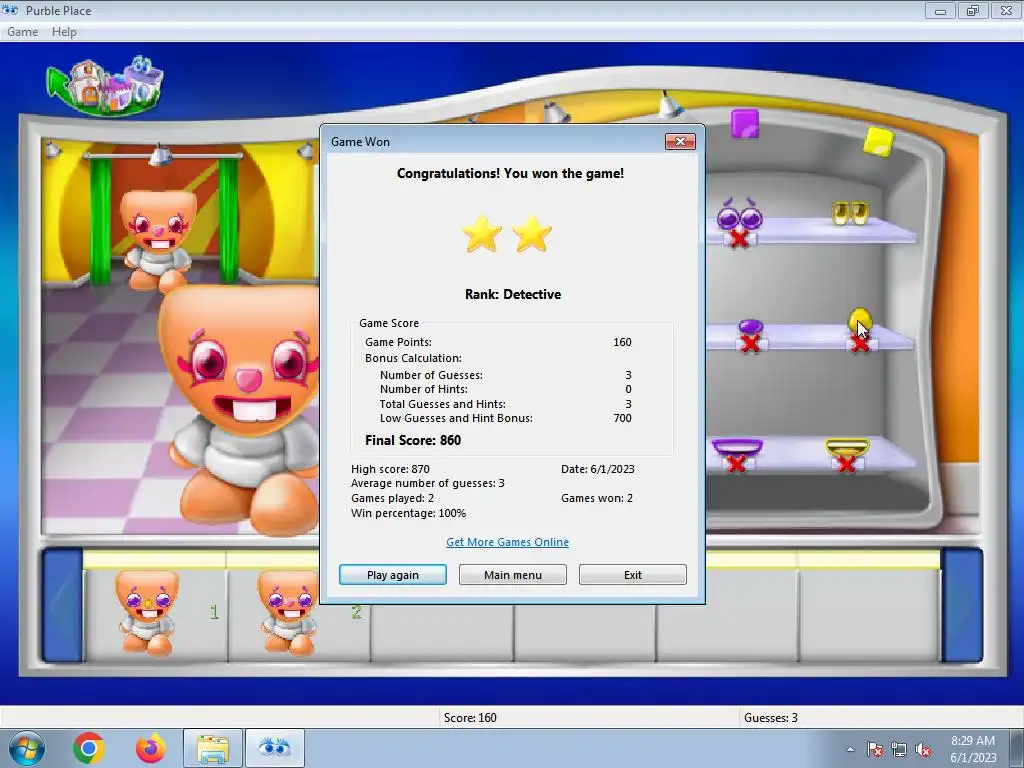Image resolution: width=1024 pixels, height=768 pixels.
Task: Click the High score: 870 text
Action: [x=390, y=469]
